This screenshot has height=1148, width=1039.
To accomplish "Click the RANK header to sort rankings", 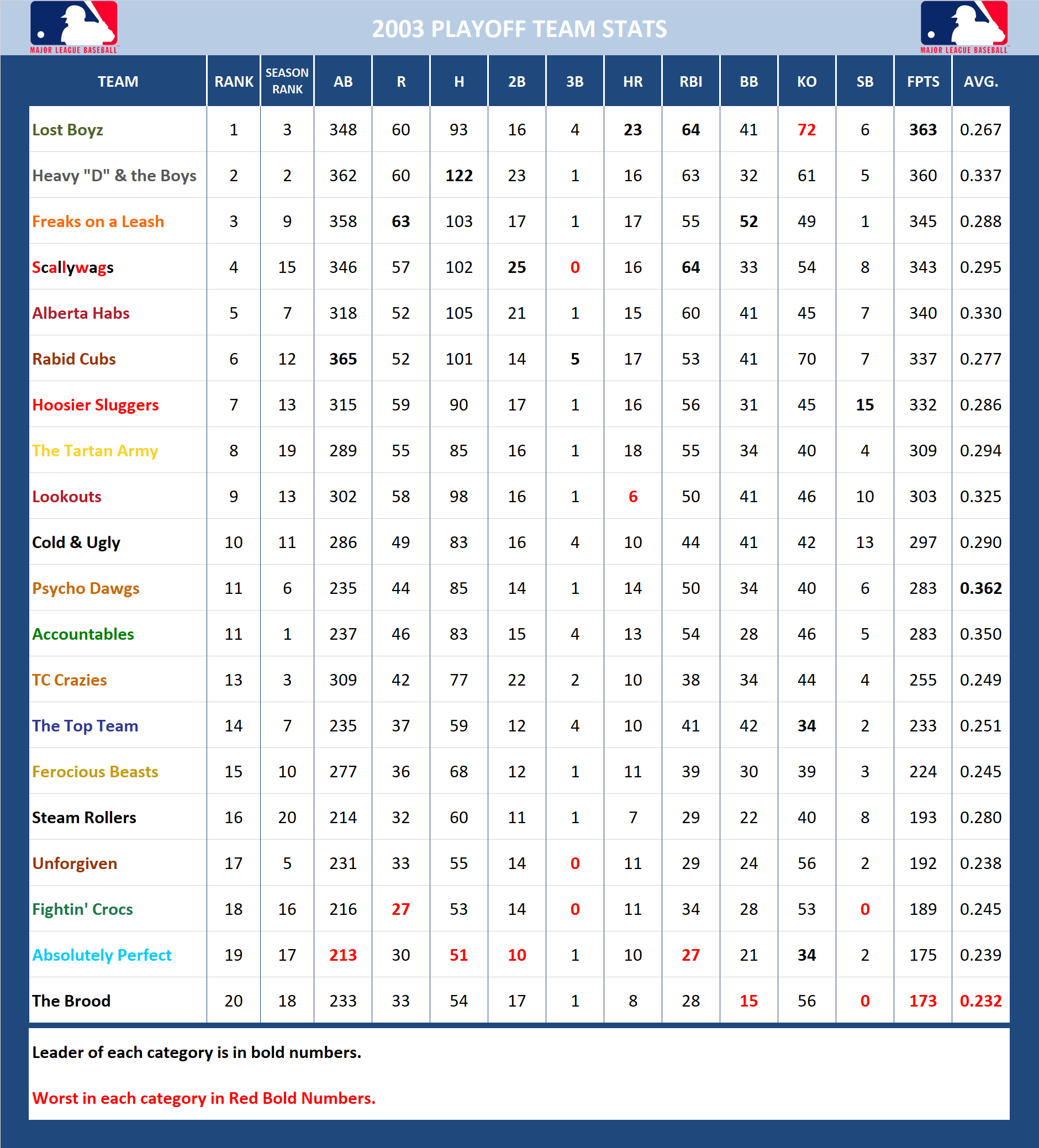I will tap(233, 81).
